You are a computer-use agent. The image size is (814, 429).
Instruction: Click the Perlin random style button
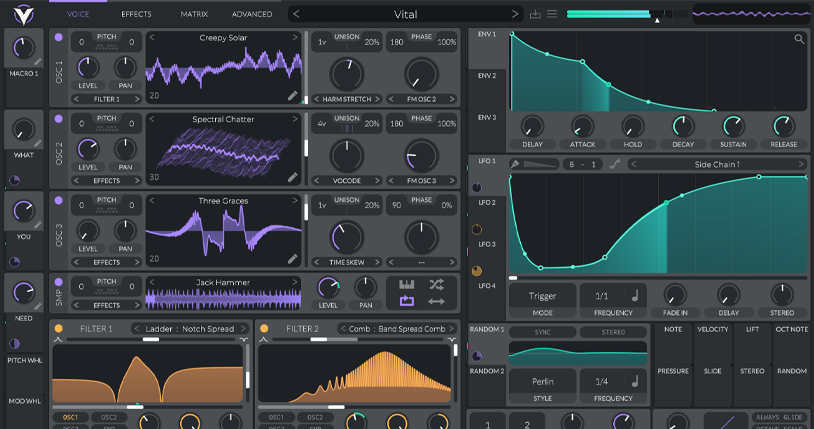tap(541, 382)
